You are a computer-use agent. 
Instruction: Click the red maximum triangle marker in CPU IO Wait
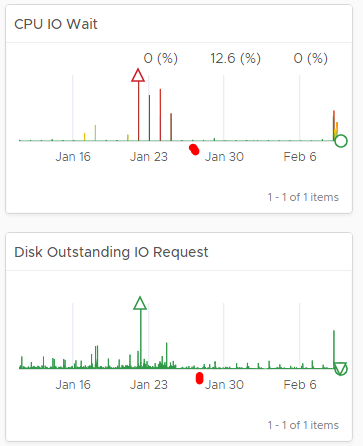[138, 75]
